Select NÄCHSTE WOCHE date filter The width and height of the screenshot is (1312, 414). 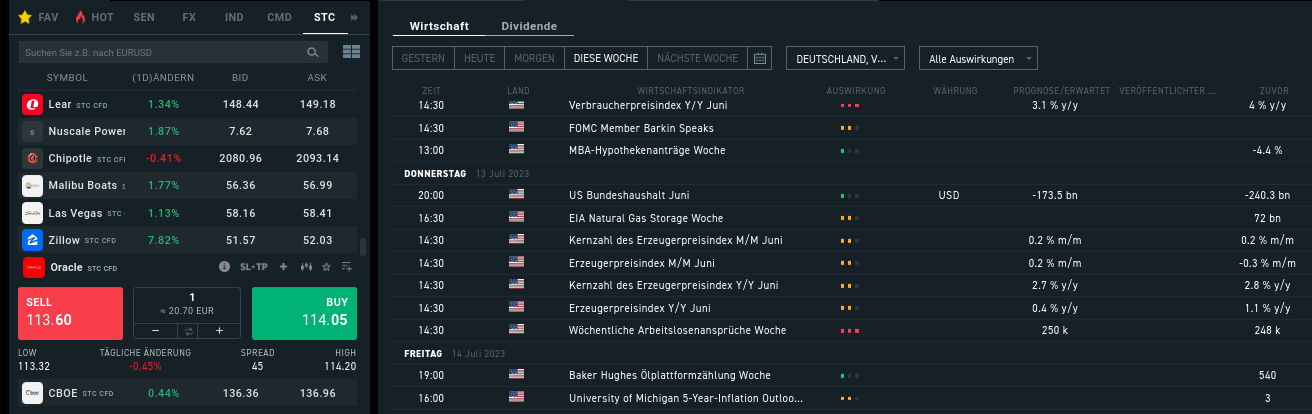tap(697, 58)
